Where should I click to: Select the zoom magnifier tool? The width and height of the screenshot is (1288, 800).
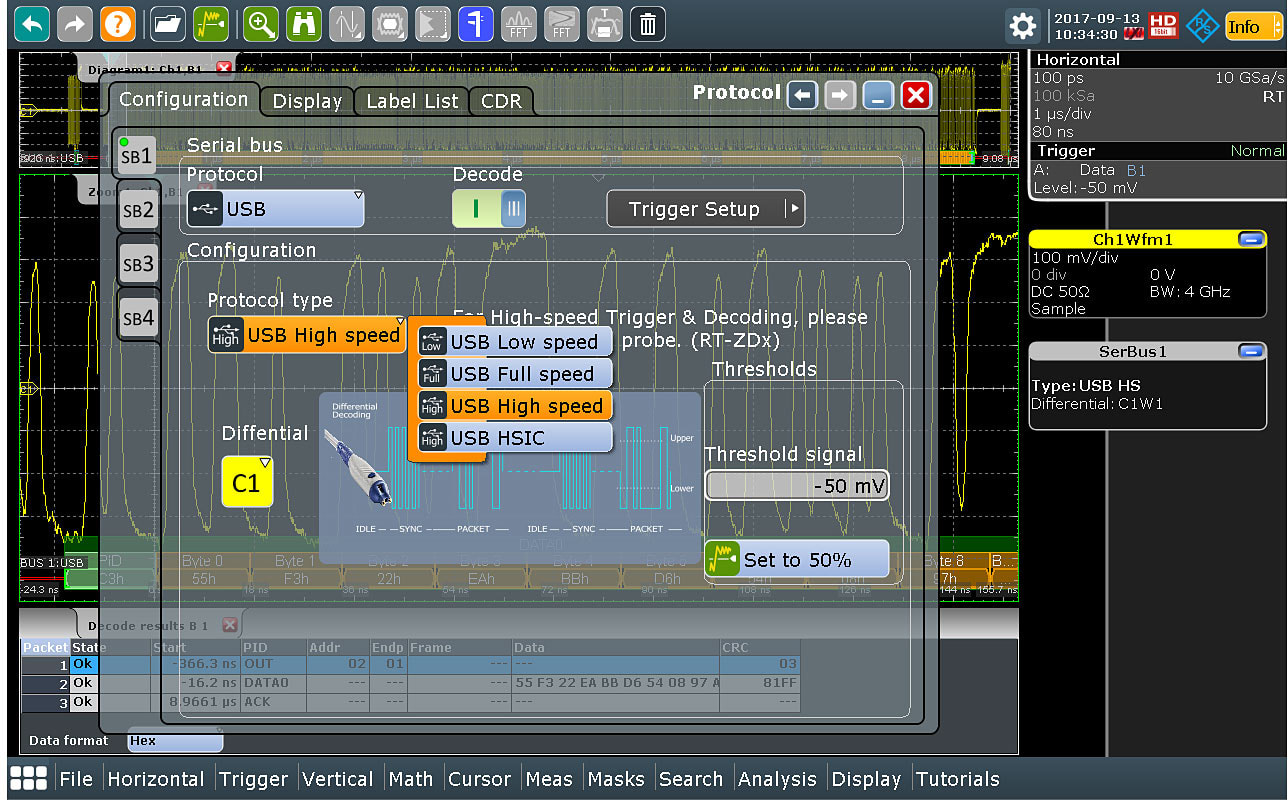(261, 23)
